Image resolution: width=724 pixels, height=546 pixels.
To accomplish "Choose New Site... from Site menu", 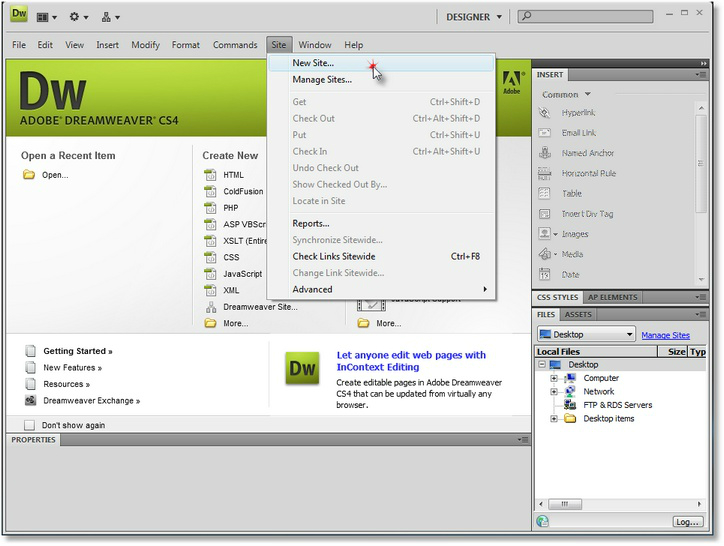I will pos(381,63).
